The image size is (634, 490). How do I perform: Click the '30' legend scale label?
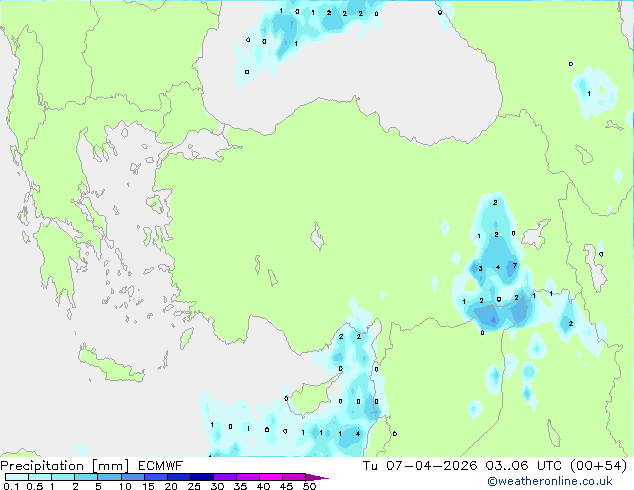tap(217, 486)
